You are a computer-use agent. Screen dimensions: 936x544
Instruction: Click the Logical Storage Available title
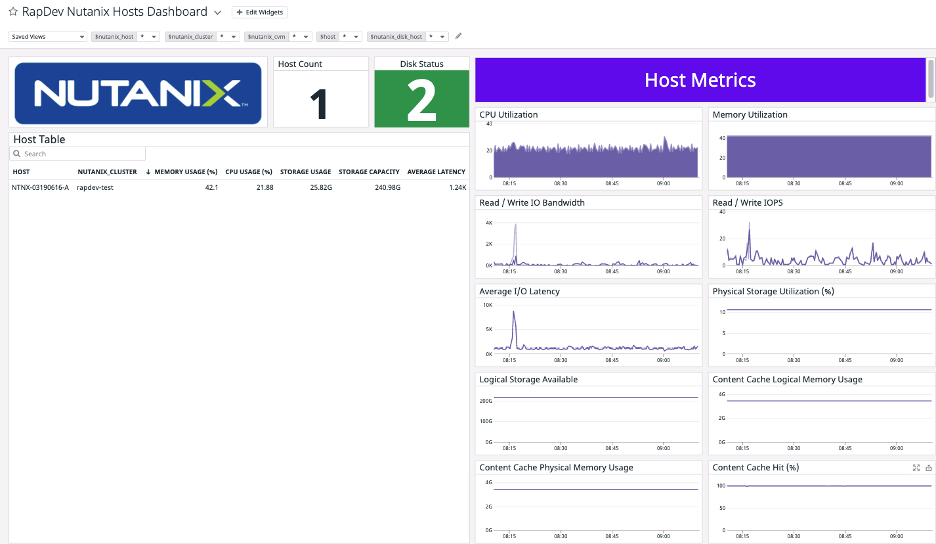pos(528,380)
